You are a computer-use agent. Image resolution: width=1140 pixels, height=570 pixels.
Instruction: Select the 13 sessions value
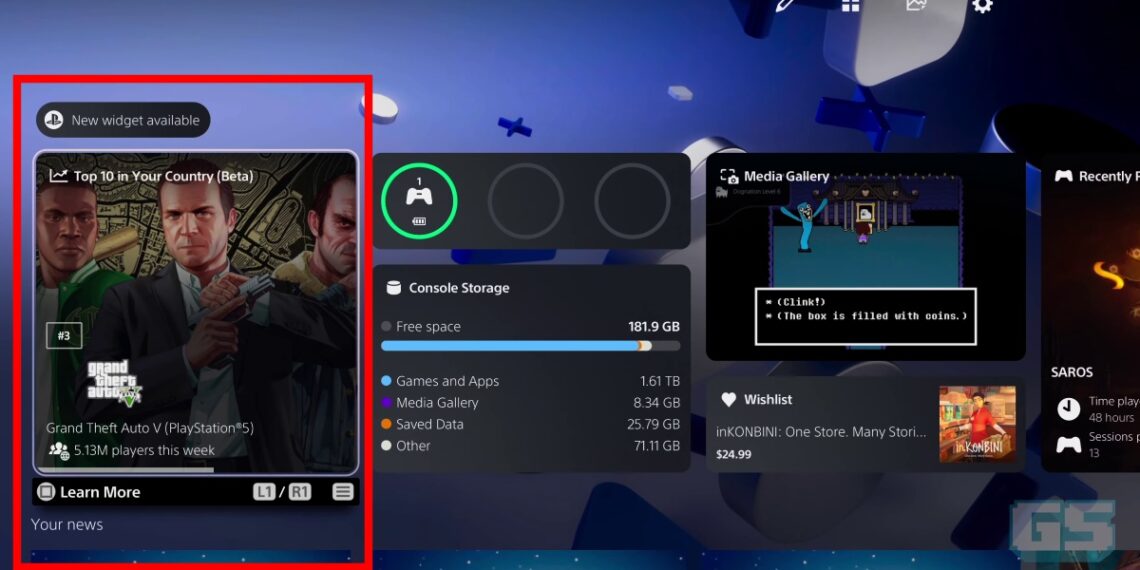1094,453
